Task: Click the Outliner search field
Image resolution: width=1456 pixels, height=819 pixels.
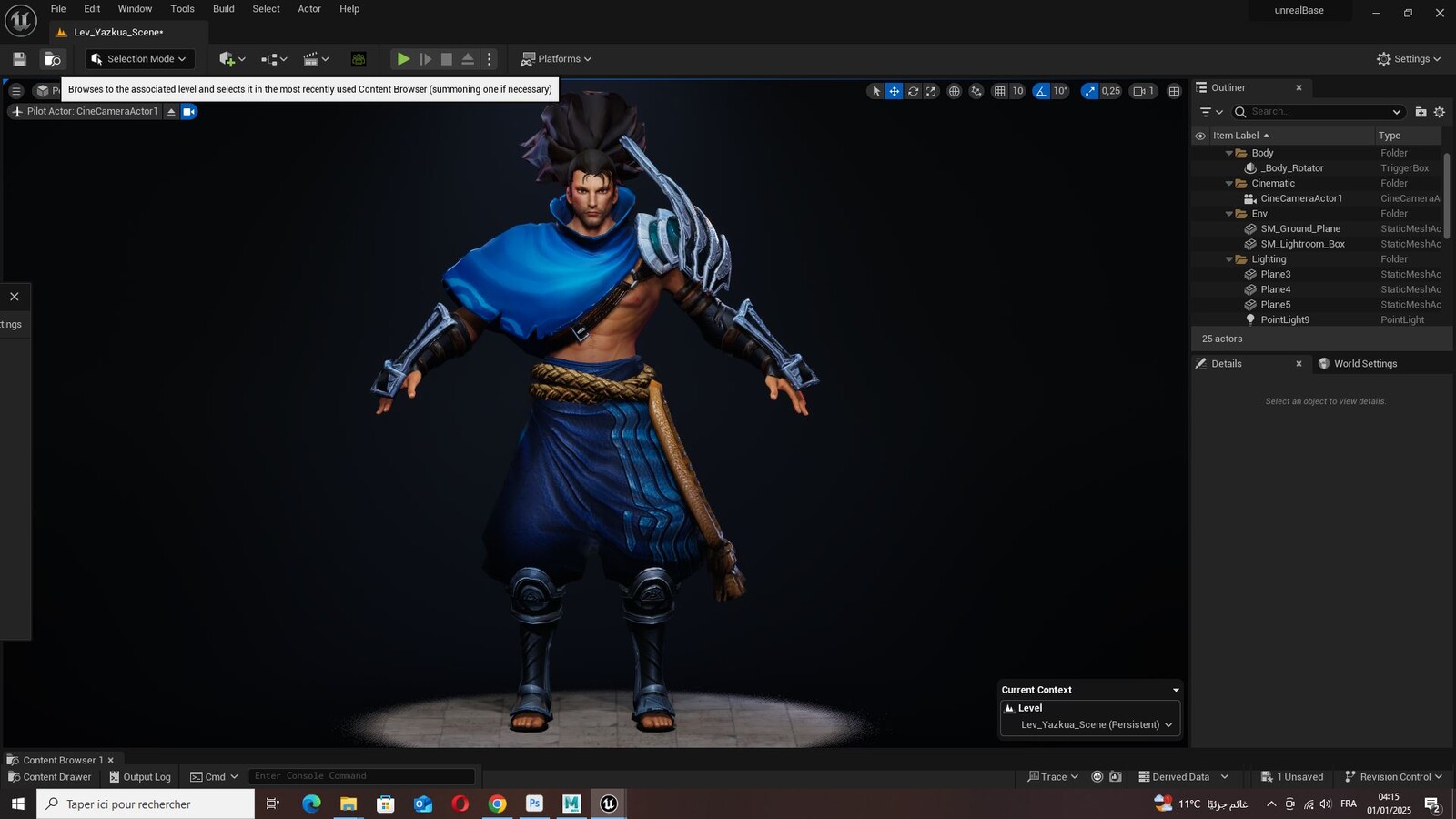Action: [1318, 112]
